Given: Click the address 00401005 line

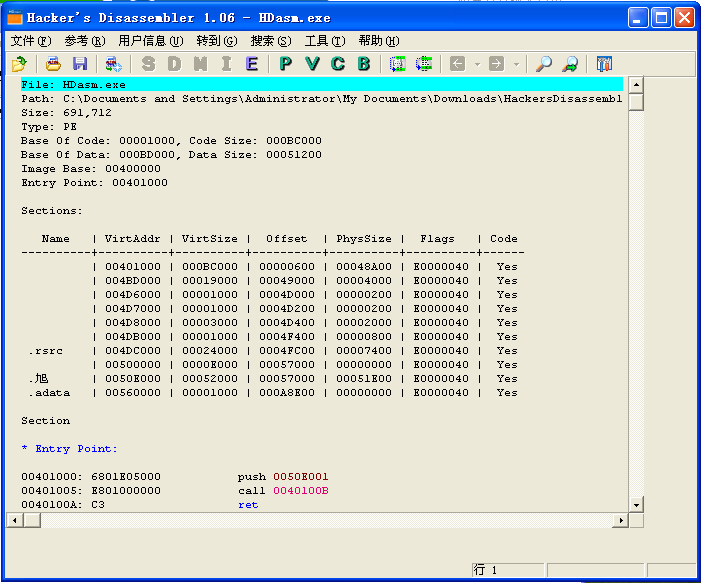Looking at the screenshot, I should tap(174, 490).
